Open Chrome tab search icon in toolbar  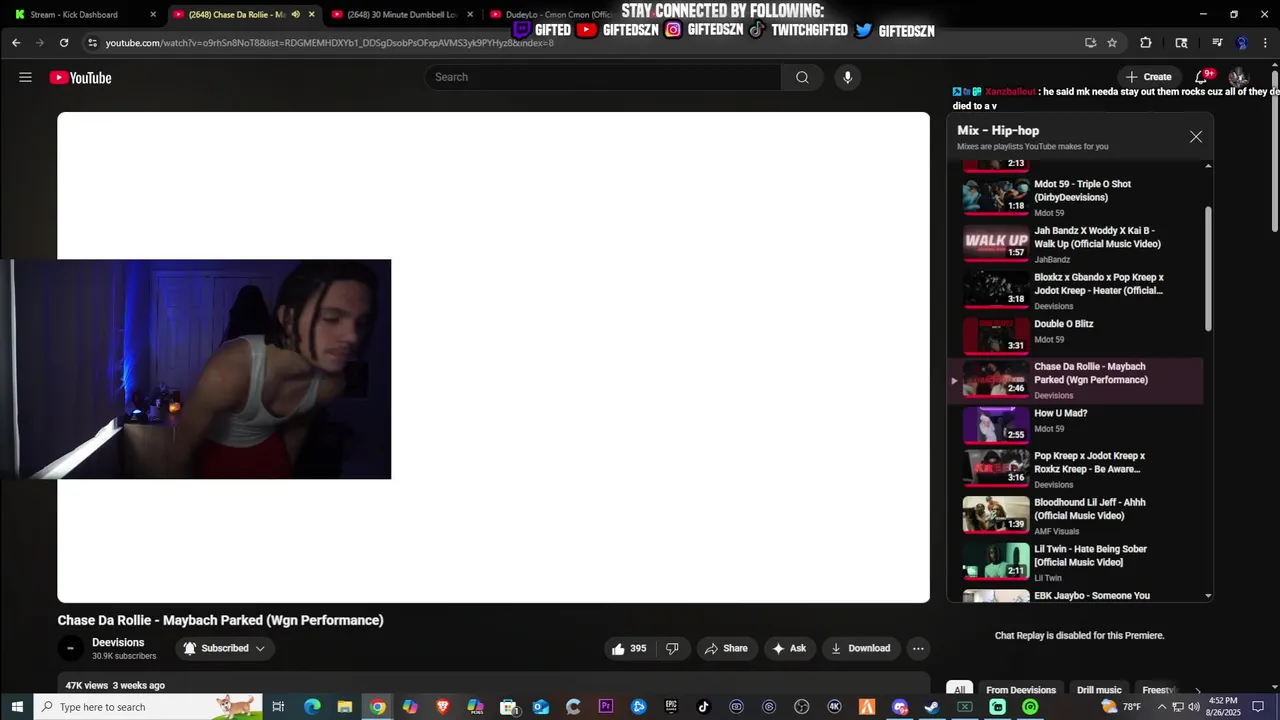pos(1181,43)
